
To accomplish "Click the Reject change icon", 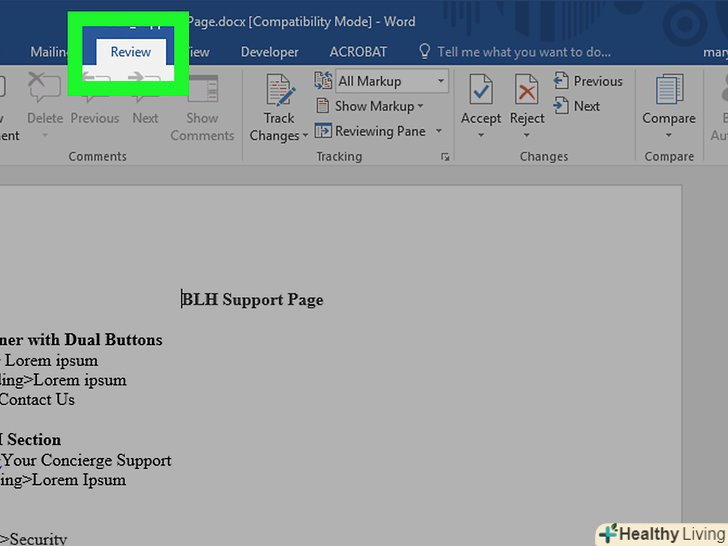I will click(x=527, y=89).
